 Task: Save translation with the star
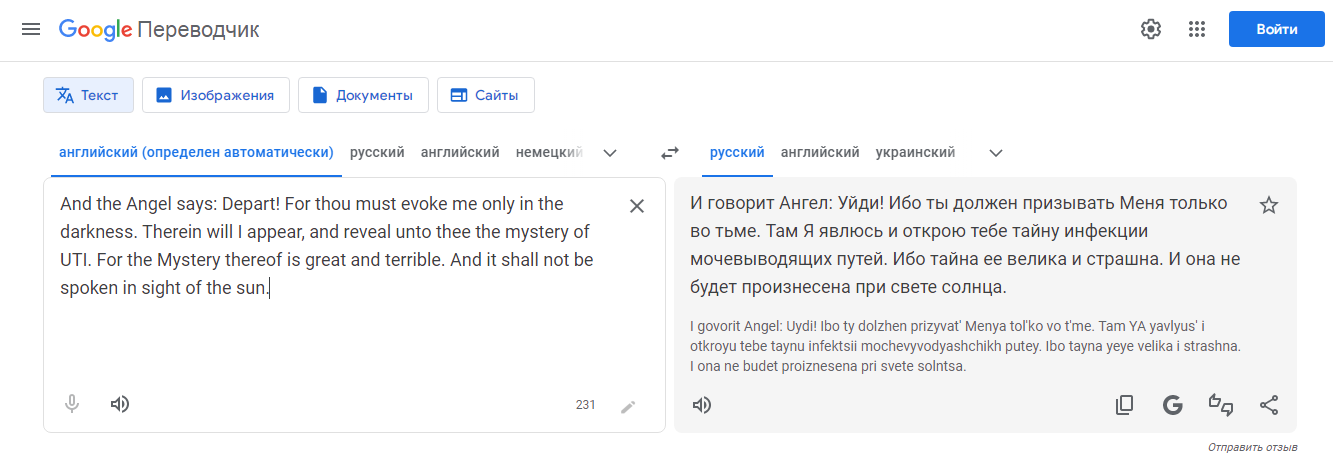pyautogui.click(x=1269, y=206)
